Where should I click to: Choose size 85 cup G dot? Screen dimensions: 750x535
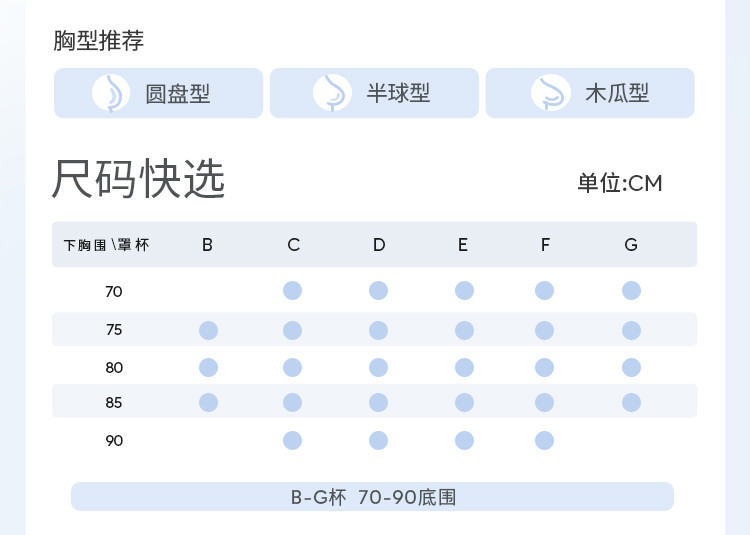click(x=631, y=402)
